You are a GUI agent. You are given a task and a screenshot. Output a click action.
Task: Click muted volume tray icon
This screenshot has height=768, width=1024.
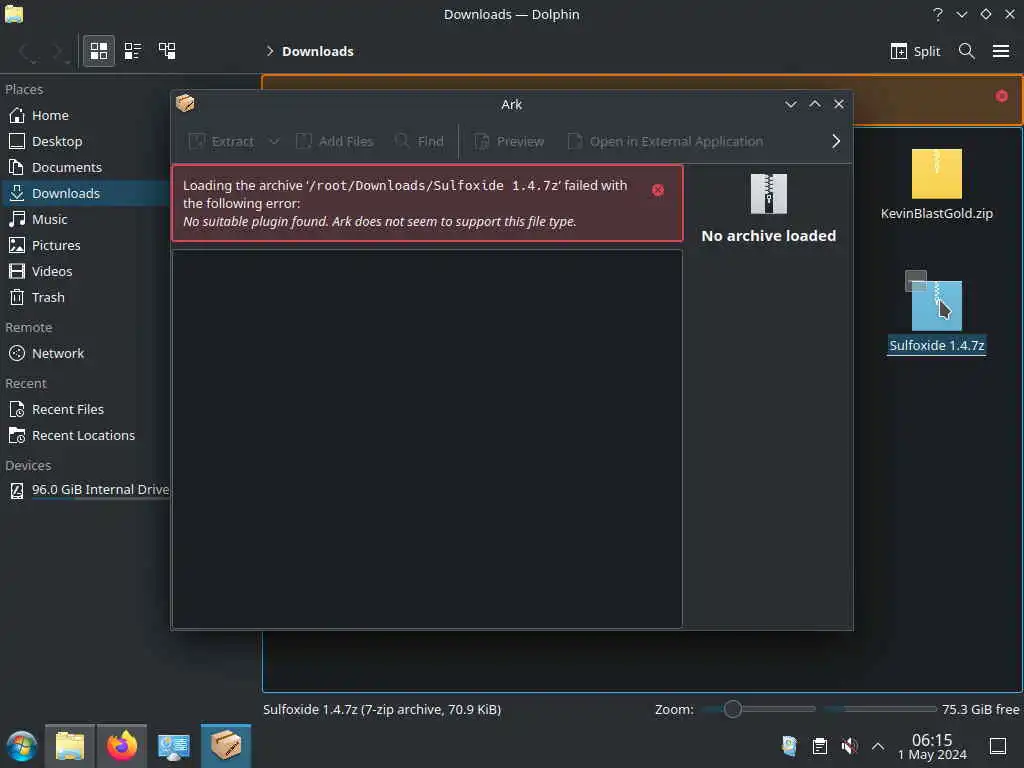click(849, 746)
